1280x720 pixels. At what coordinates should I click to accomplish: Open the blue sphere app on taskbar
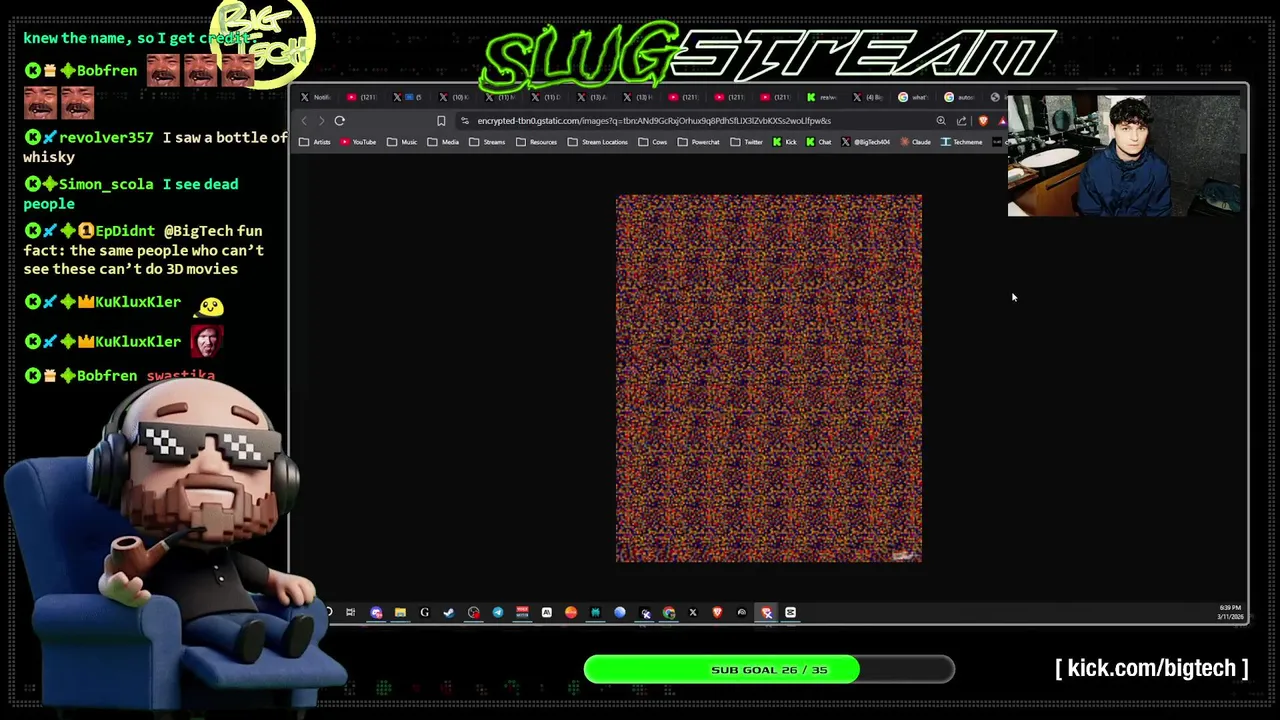tap(620, 612)
